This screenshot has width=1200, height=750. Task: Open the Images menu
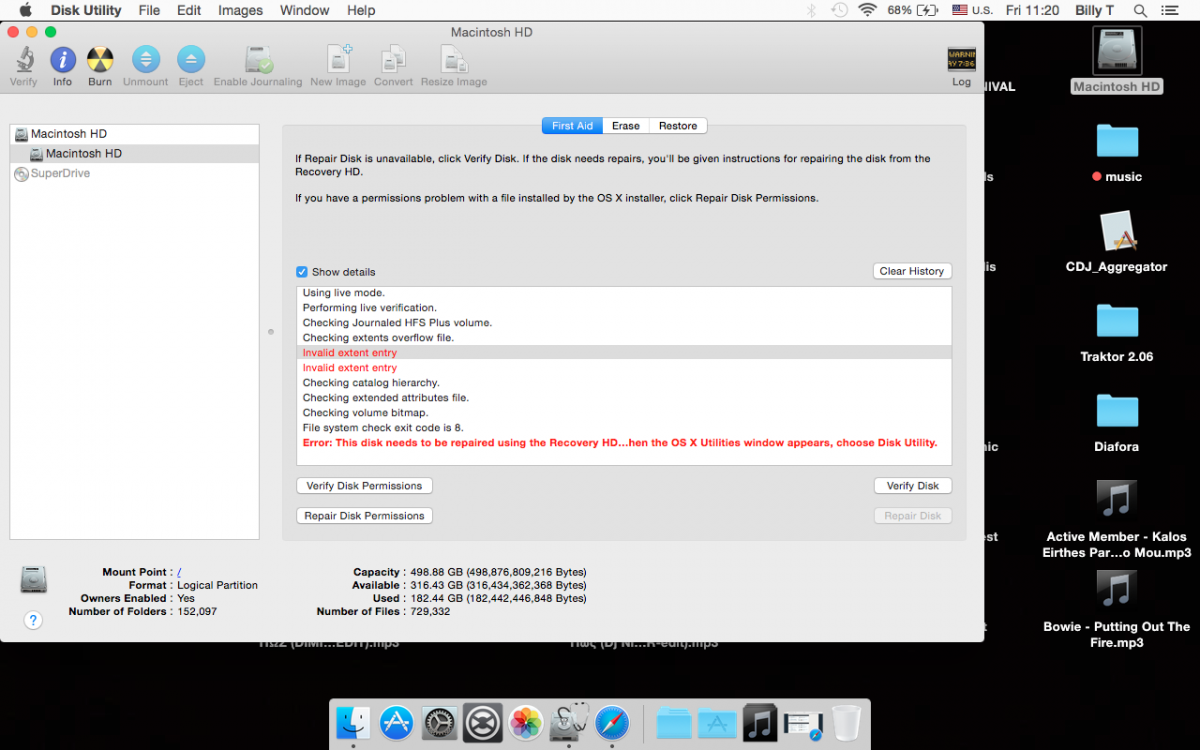pos(240,10)
